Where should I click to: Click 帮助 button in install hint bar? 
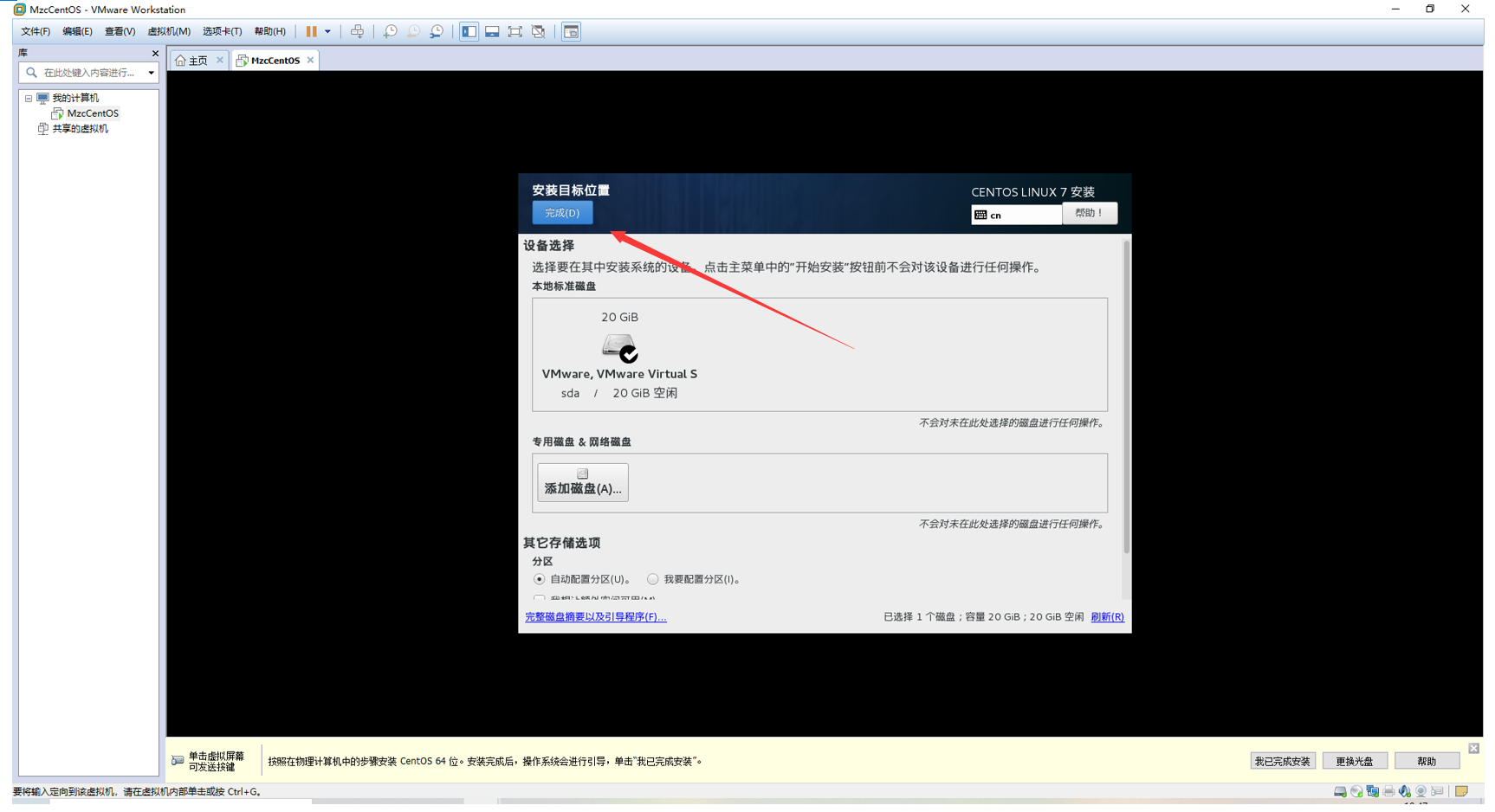pos(1427,761)
